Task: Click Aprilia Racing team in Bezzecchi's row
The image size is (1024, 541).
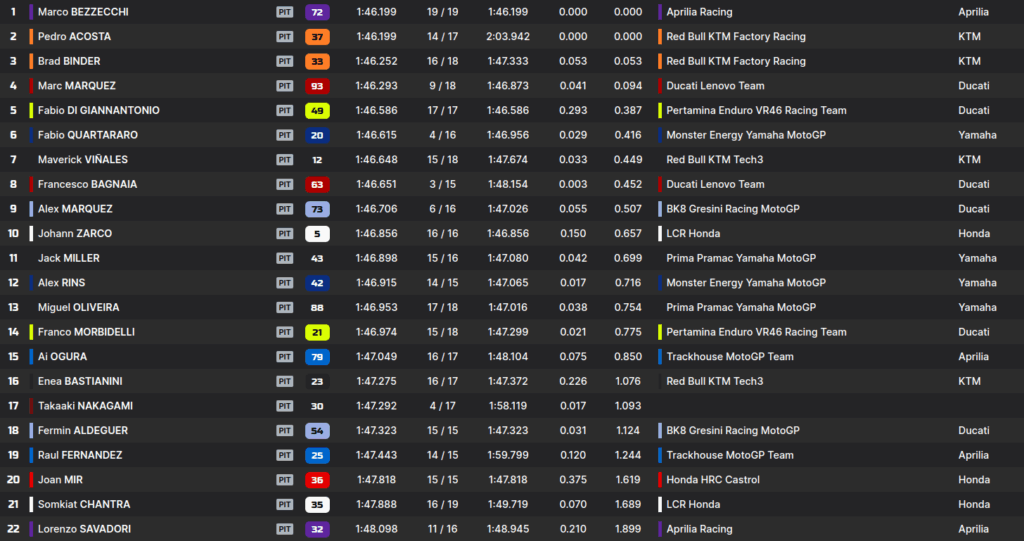Action: tap(699, 12)
